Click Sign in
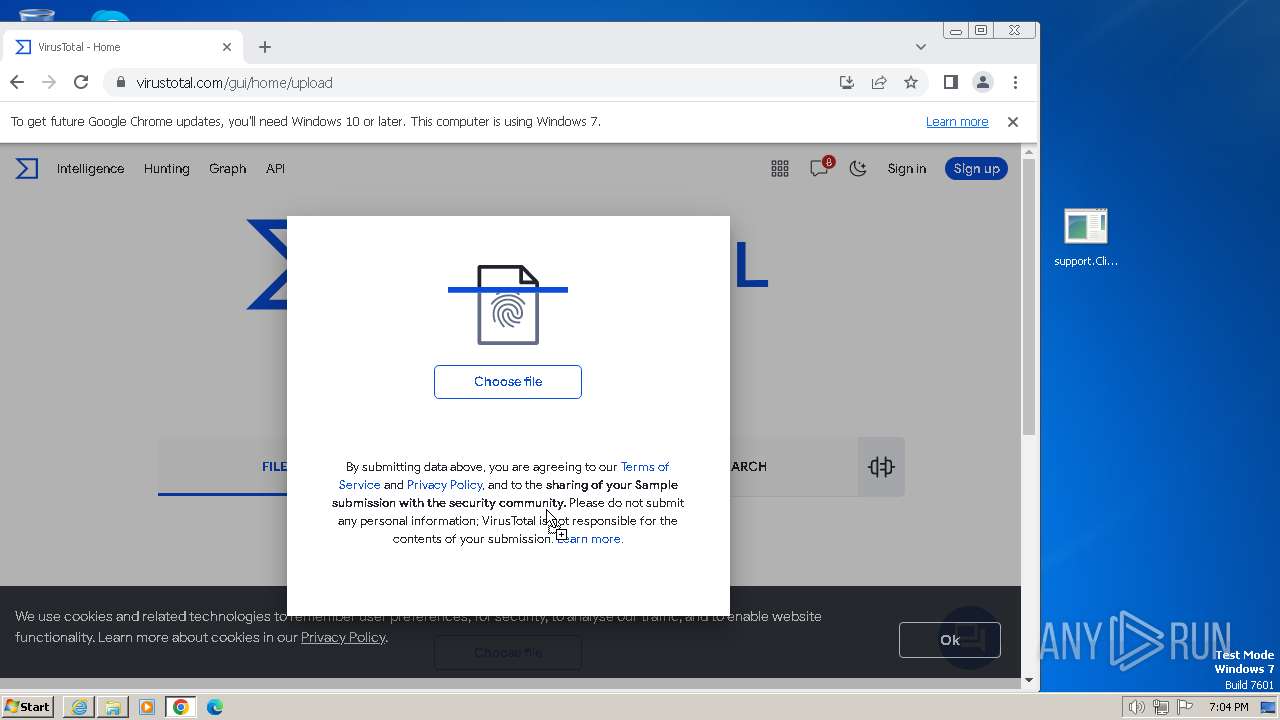Viewport: 1280px width, 720px height. pyautogui.click(x=907, y=169)
